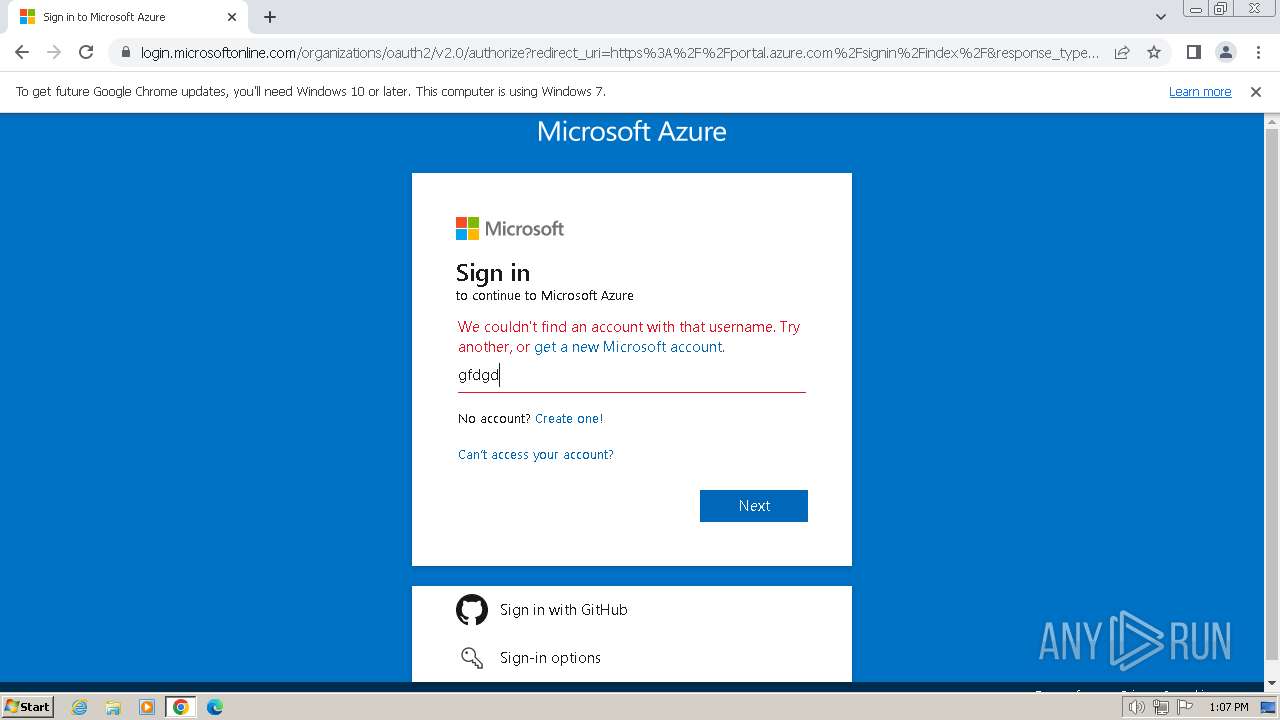Click the Action Center flag icon

1185,707
